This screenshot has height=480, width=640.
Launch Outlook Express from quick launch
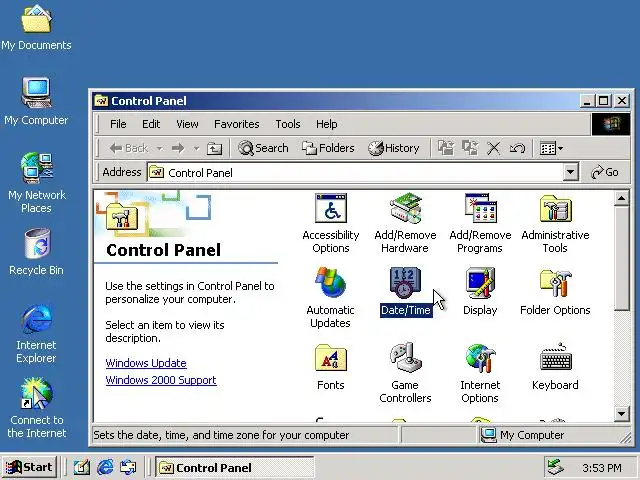point(128,467)
